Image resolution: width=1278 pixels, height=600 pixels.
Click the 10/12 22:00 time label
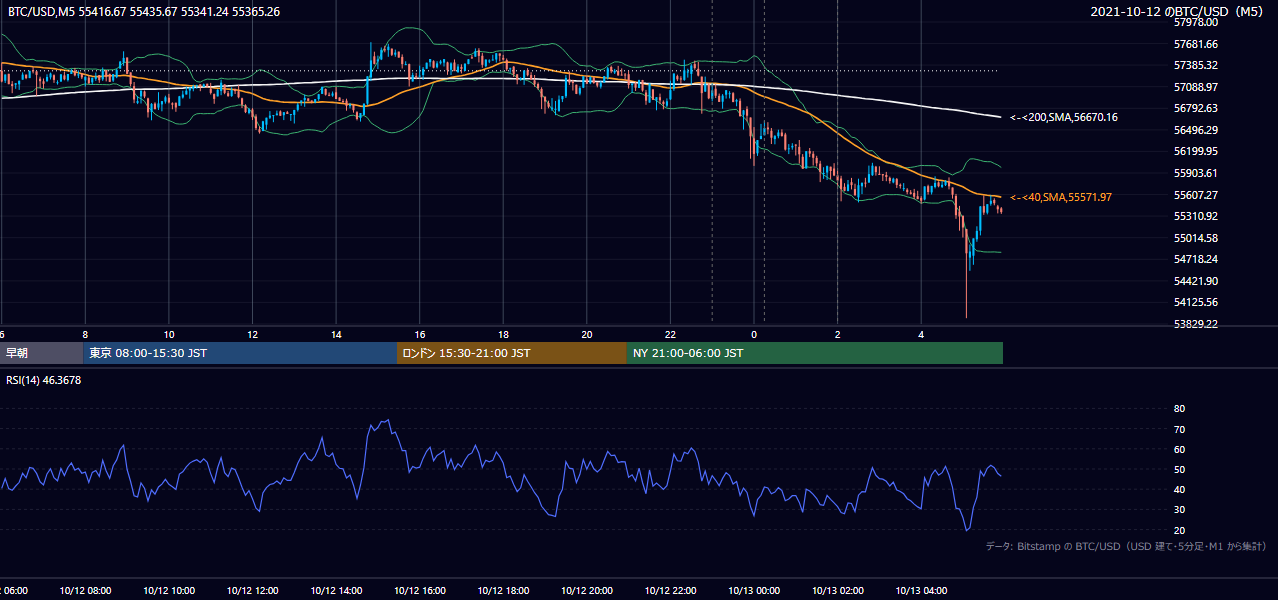pos(671,591)
